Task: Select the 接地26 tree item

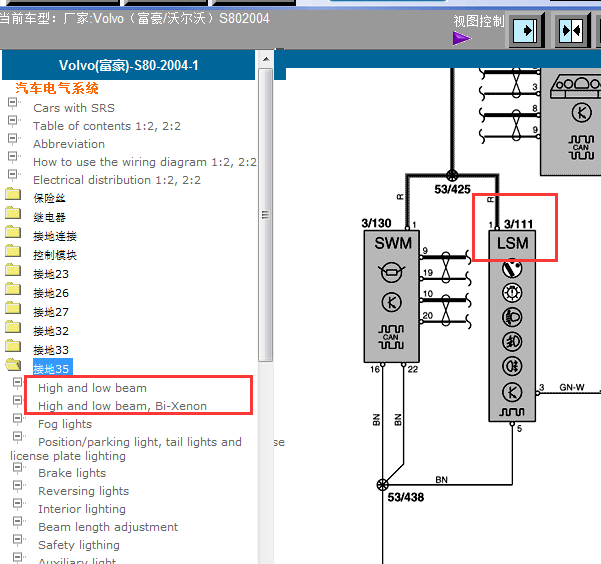Action: [x=51, y=293]
